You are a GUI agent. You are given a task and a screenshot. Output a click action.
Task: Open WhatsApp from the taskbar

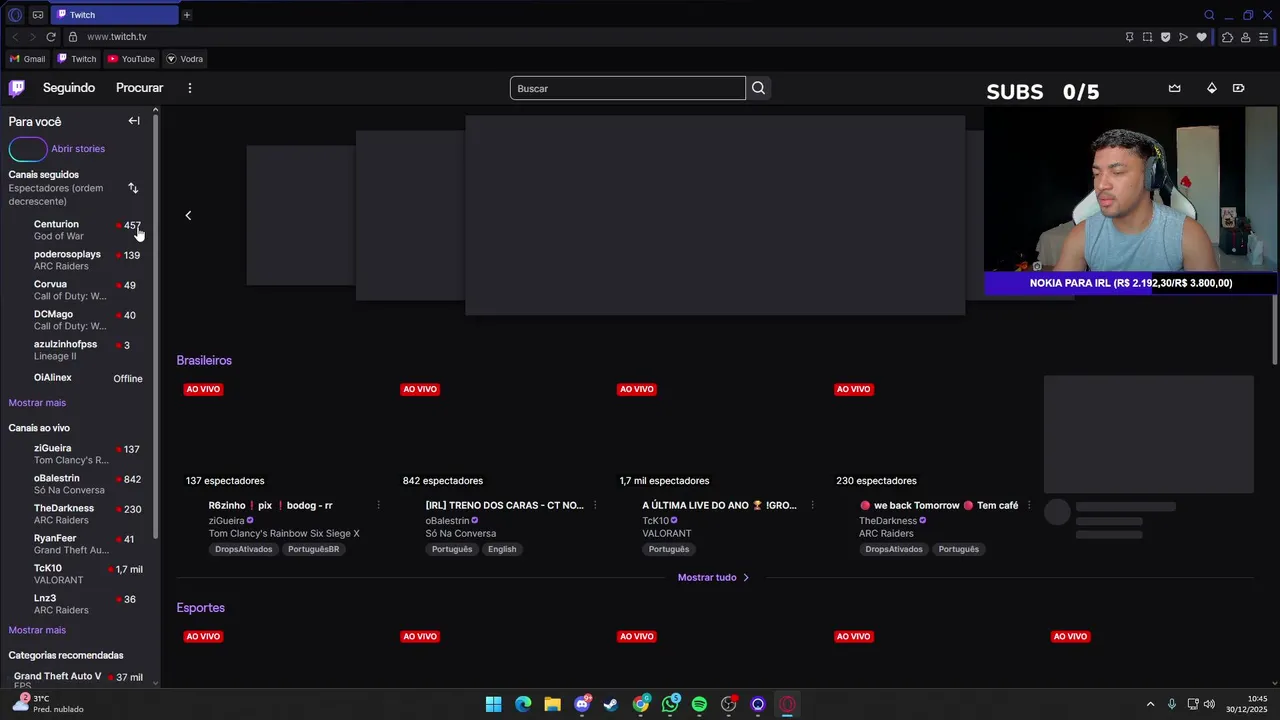point(670,704)
